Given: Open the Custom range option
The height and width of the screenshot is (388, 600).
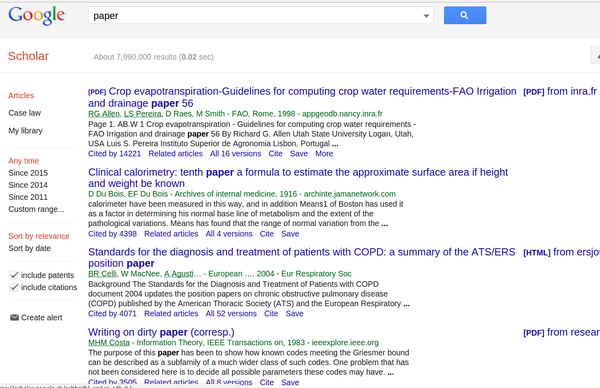Looking at the screenshot, I should coord(36,209).
